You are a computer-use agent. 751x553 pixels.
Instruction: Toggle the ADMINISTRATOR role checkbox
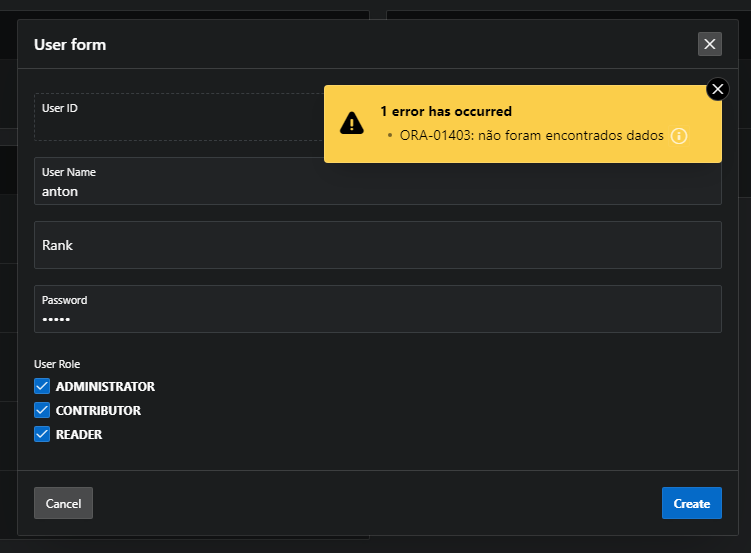pos(42,386)
